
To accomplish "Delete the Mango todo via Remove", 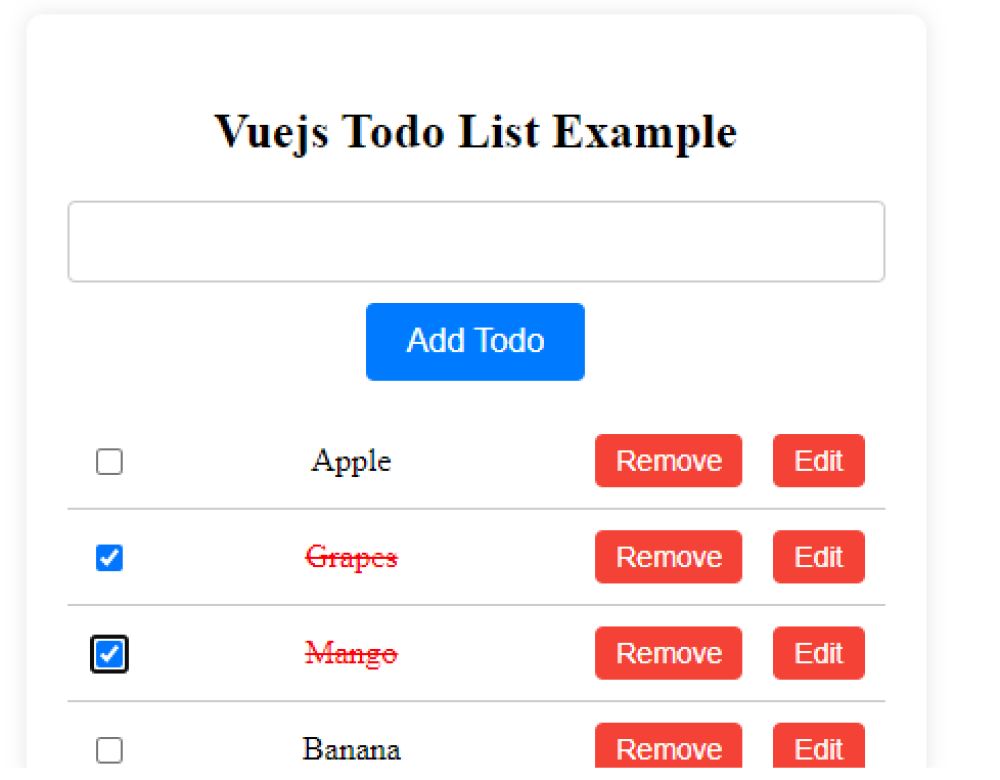I will [668, 653].
